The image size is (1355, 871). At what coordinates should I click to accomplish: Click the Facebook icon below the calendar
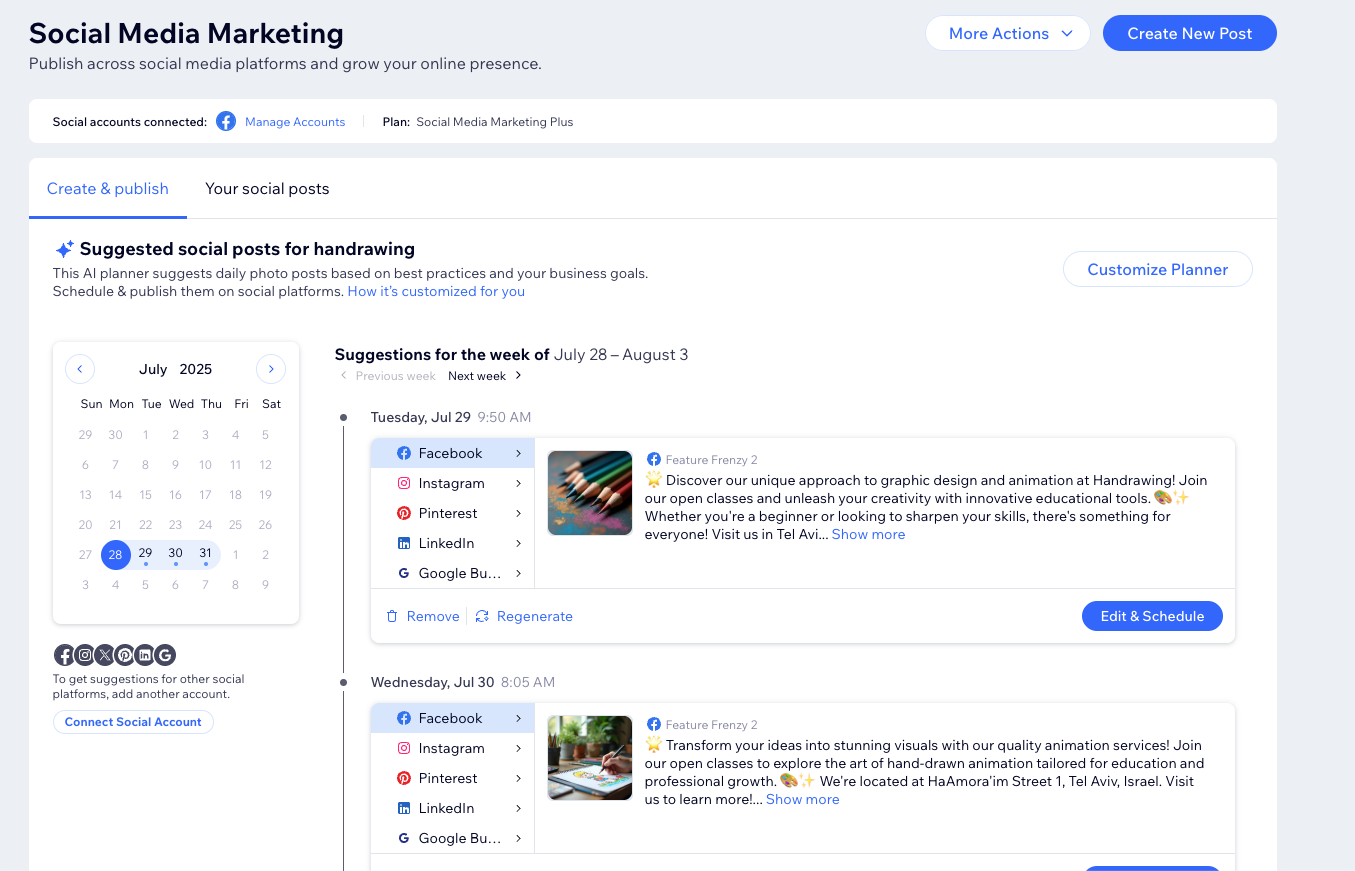point(65,655)
